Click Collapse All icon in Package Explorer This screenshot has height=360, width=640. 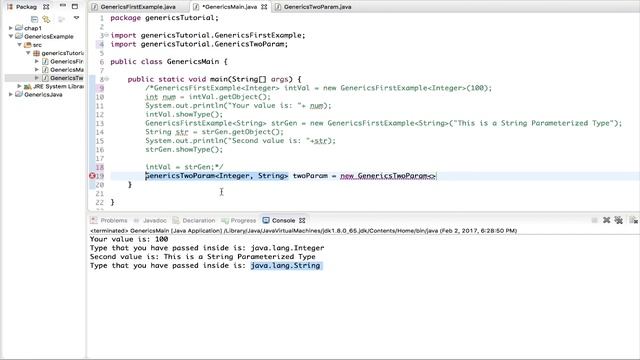(34, 19)
